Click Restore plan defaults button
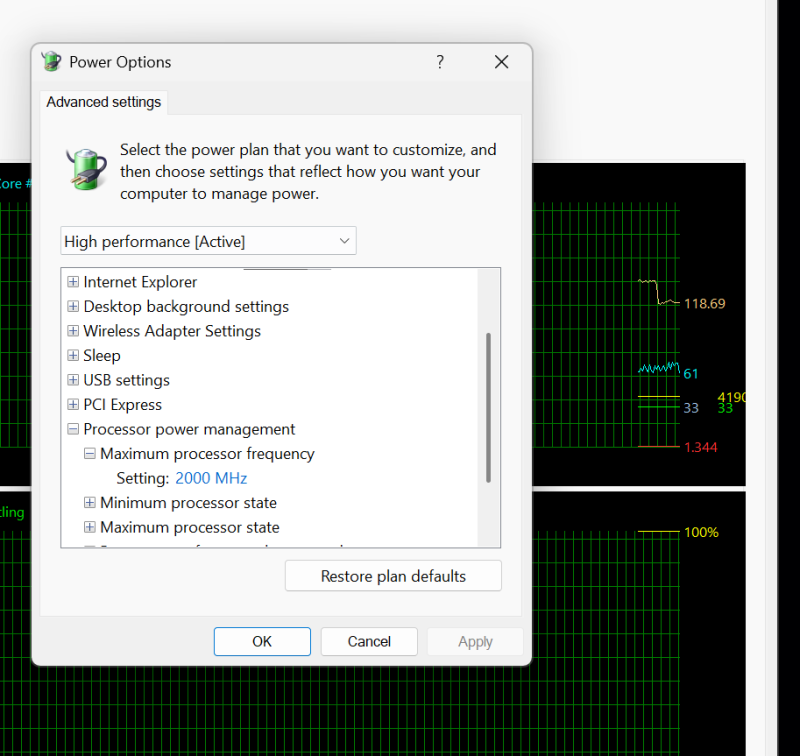 [393, 576]
